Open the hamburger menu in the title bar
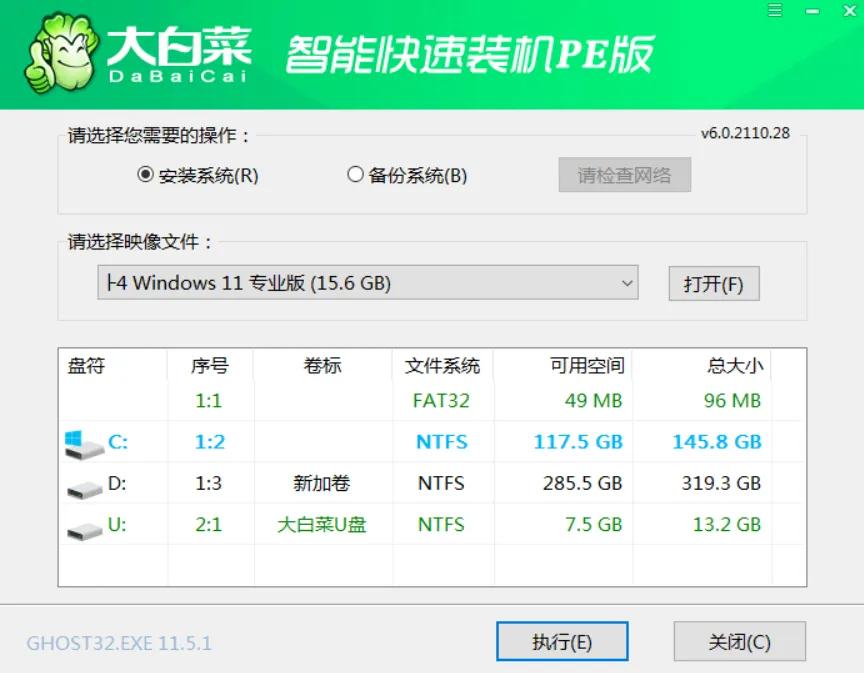The width and height of the screenshot is (864, 673). [774, 11]
